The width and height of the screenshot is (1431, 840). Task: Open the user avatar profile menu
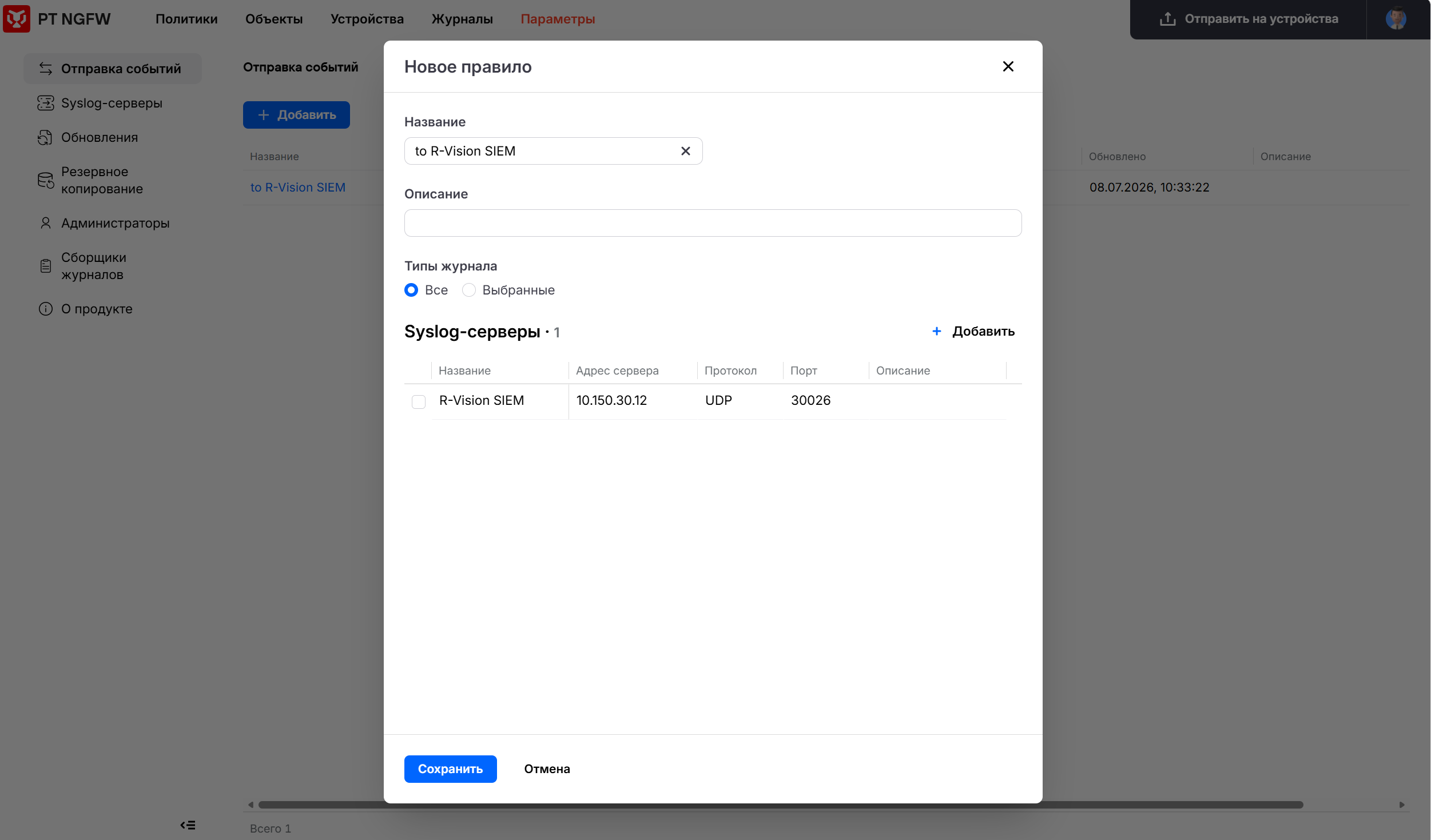coord(1396,19)
